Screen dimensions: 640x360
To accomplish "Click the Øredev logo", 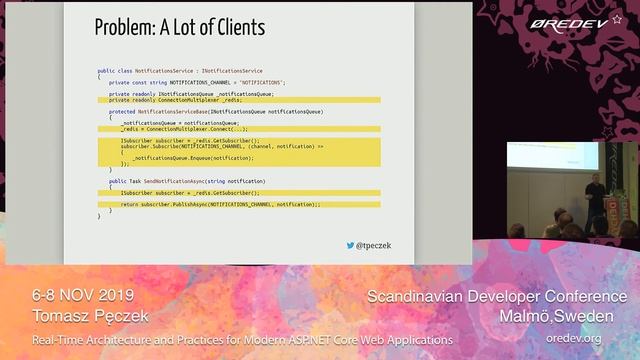I will coord(576,24).
